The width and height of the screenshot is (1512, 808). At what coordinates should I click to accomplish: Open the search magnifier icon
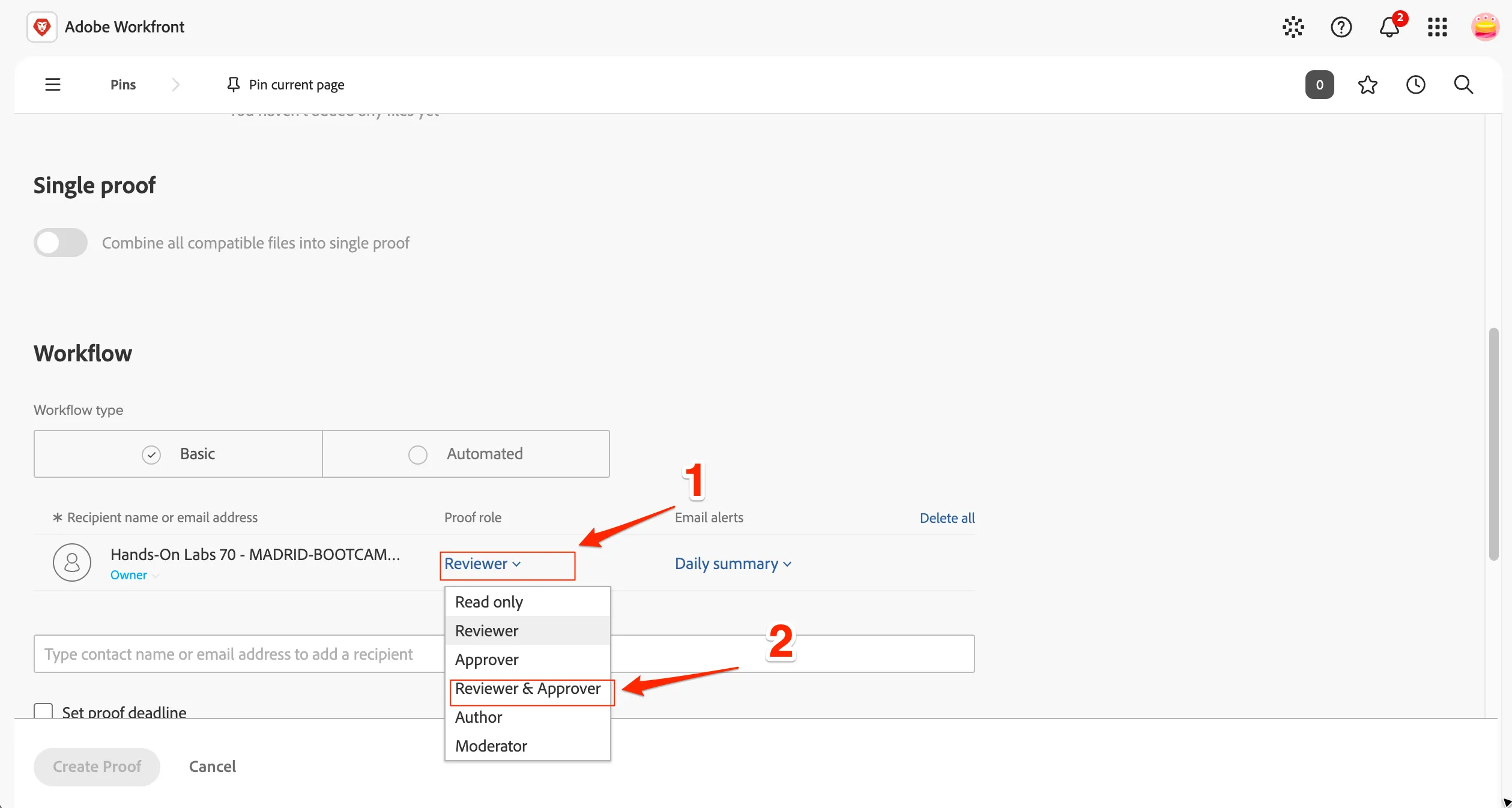click(1463, 85)
